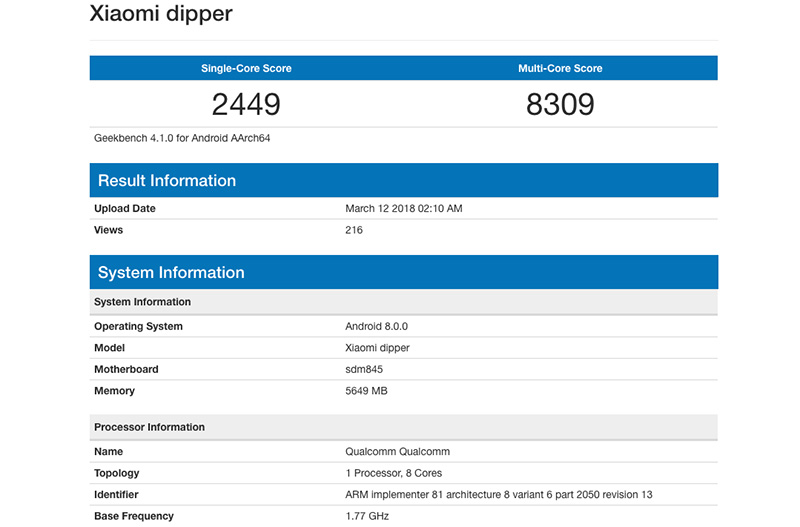The width and height of the screenshot is (800, 527).
Task: Click the blue System Information section header
Action: click(x=404, y=272)
